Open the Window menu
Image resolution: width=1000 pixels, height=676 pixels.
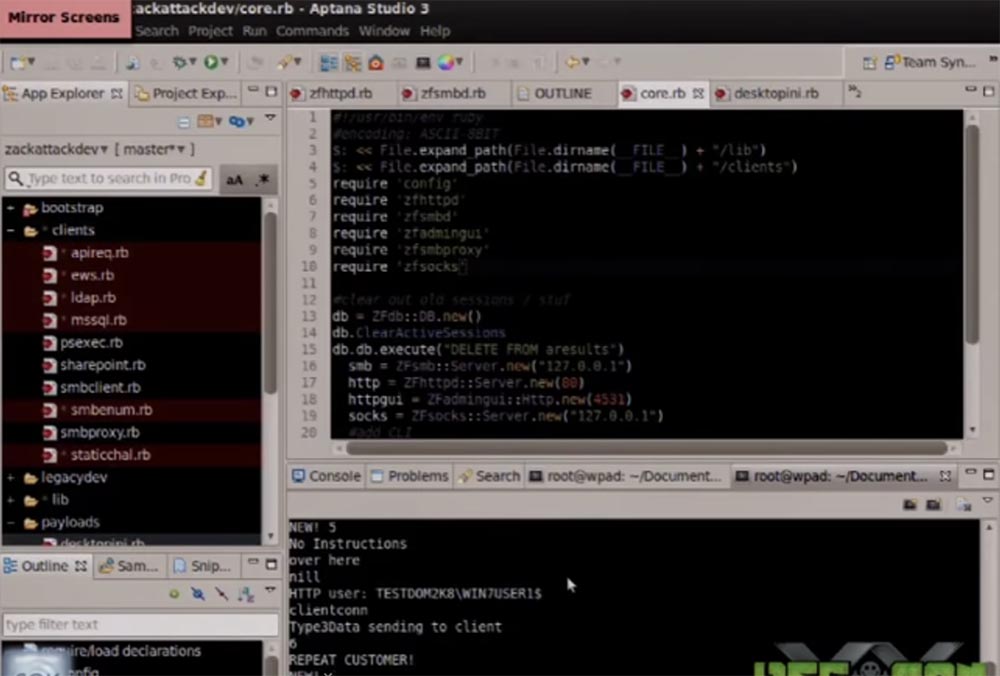(x=384, y=31)
